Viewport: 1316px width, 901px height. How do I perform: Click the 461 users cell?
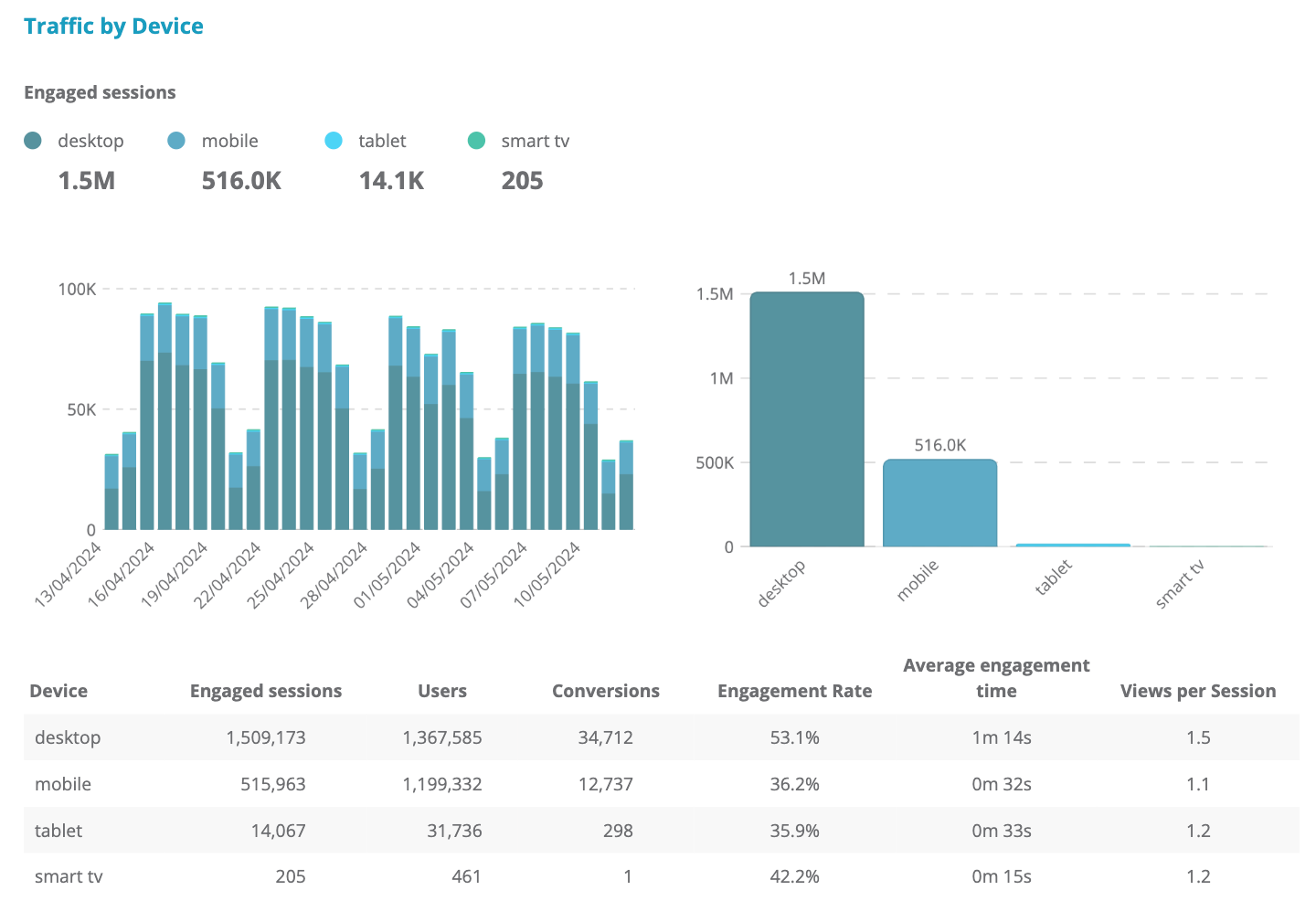[x=466, y=876]
